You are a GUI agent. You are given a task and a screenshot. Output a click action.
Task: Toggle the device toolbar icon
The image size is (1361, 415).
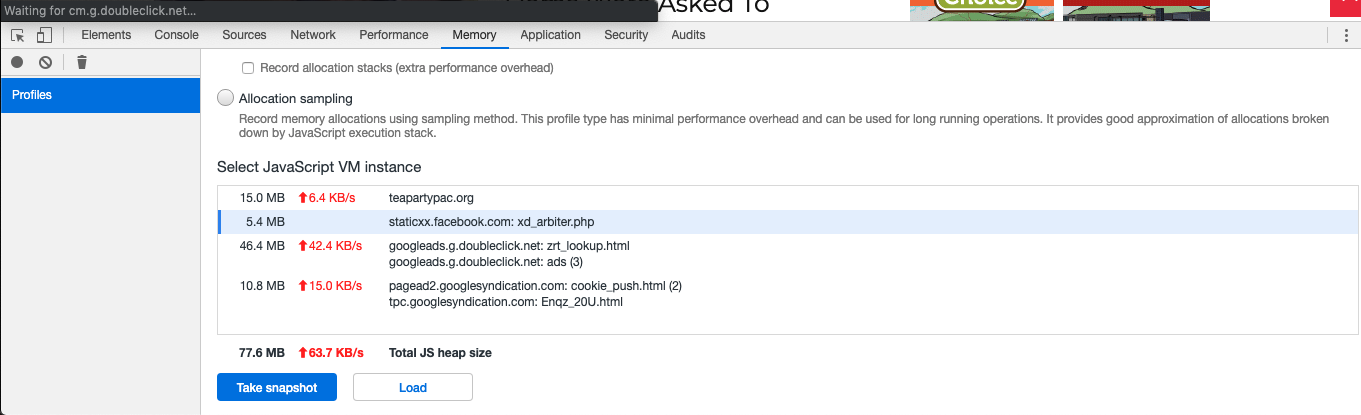click(x=44, y=35)
